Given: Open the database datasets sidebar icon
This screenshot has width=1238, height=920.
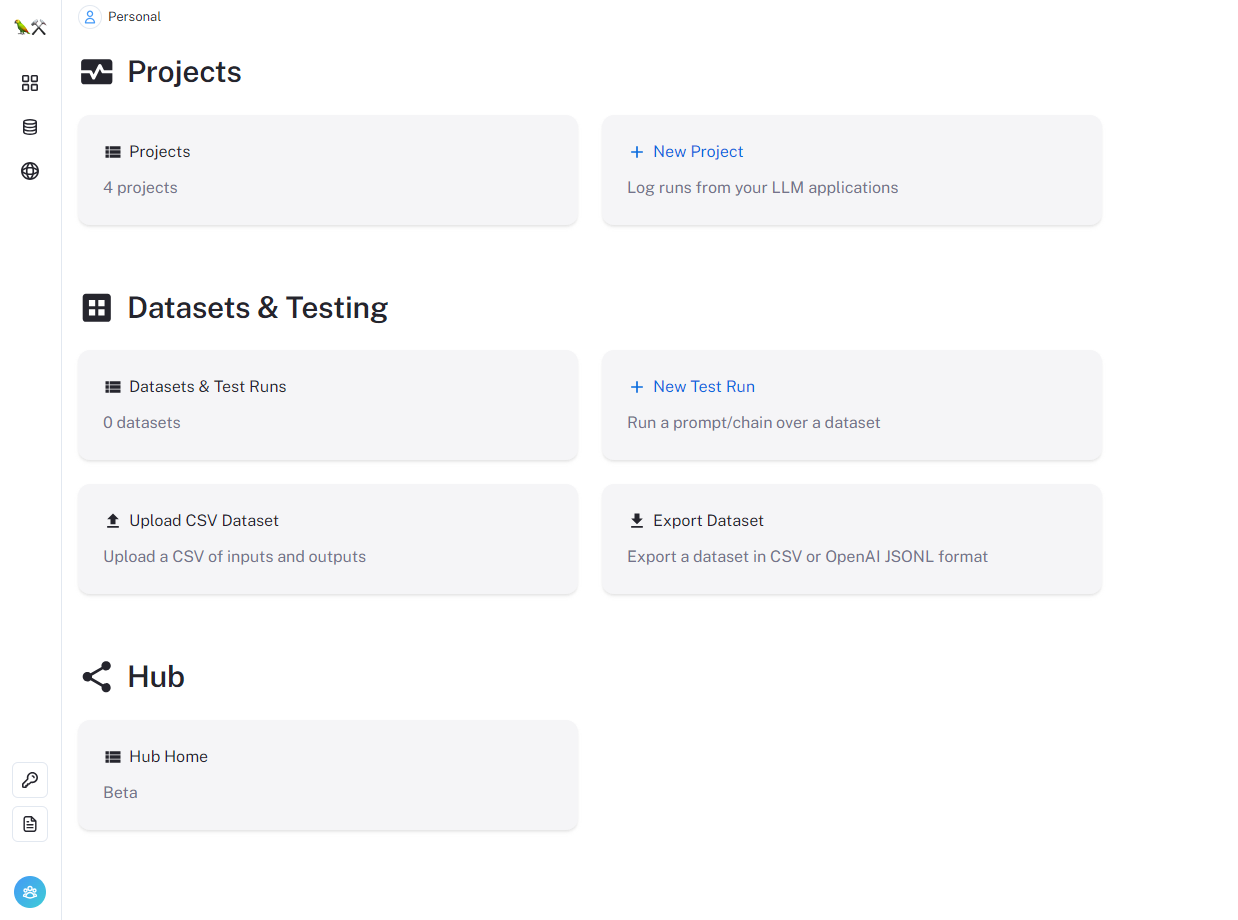Looking at the screenshot, I should pyautogui.click(x=30, y=127).
